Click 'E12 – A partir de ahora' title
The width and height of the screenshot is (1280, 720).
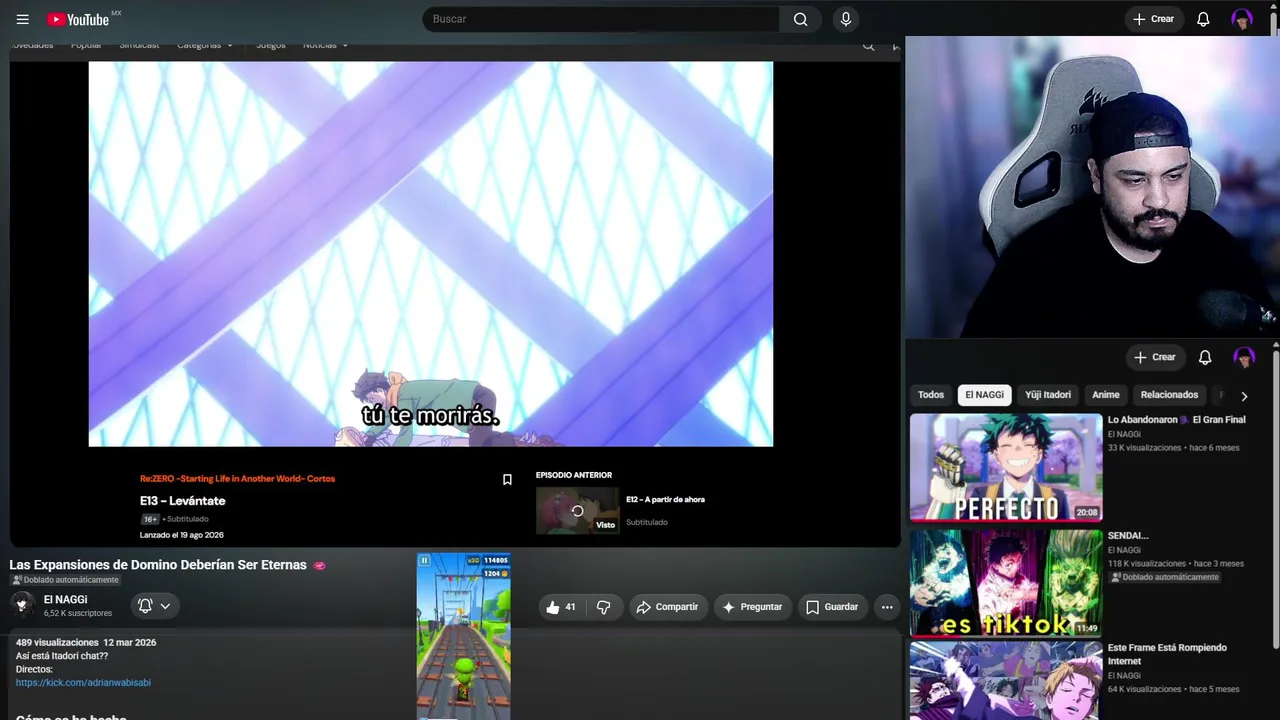(665, 499)
